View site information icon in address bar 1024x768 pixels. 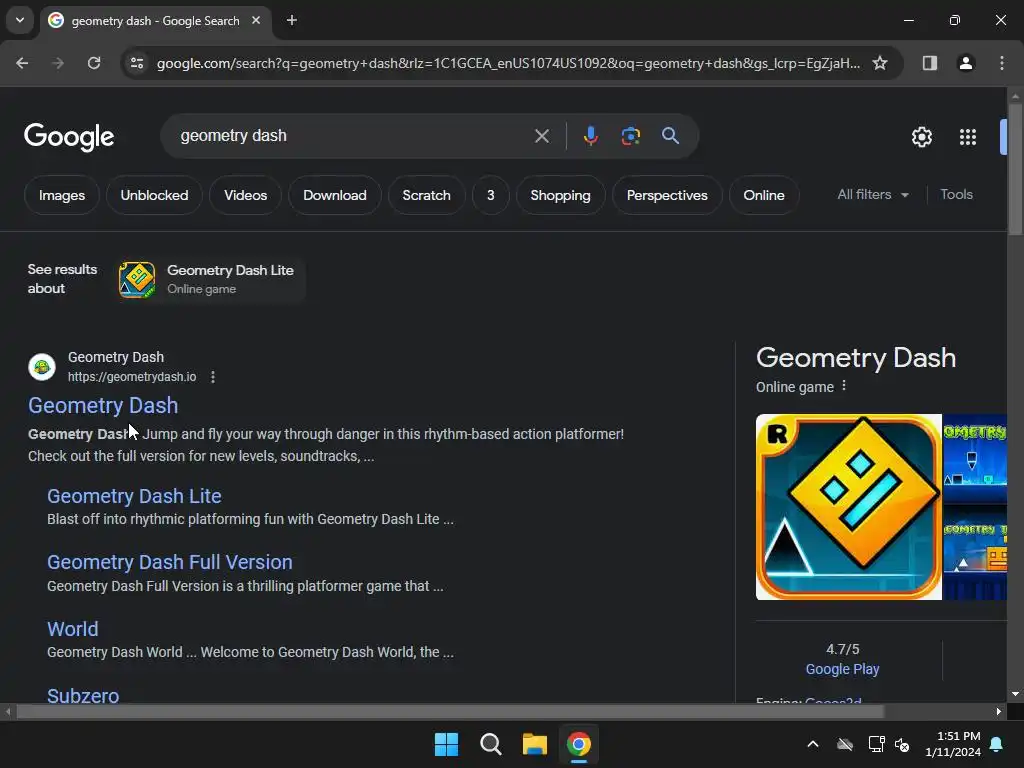(x=137, y=63)
